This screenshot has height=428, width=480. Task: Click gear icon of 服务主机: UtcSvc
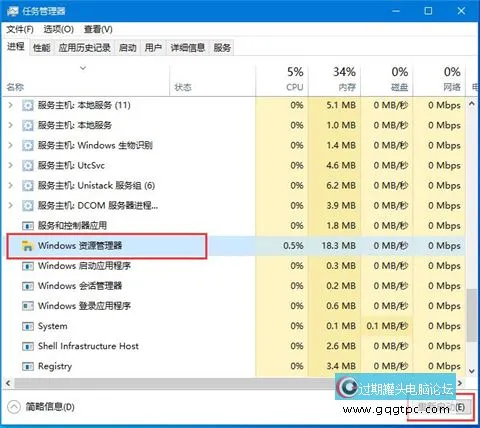[28, 165]
